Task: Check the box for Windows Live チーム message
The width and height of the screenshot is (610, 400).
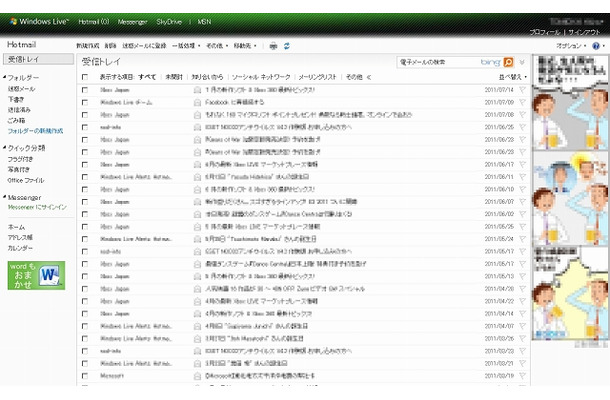Action: 85,102
